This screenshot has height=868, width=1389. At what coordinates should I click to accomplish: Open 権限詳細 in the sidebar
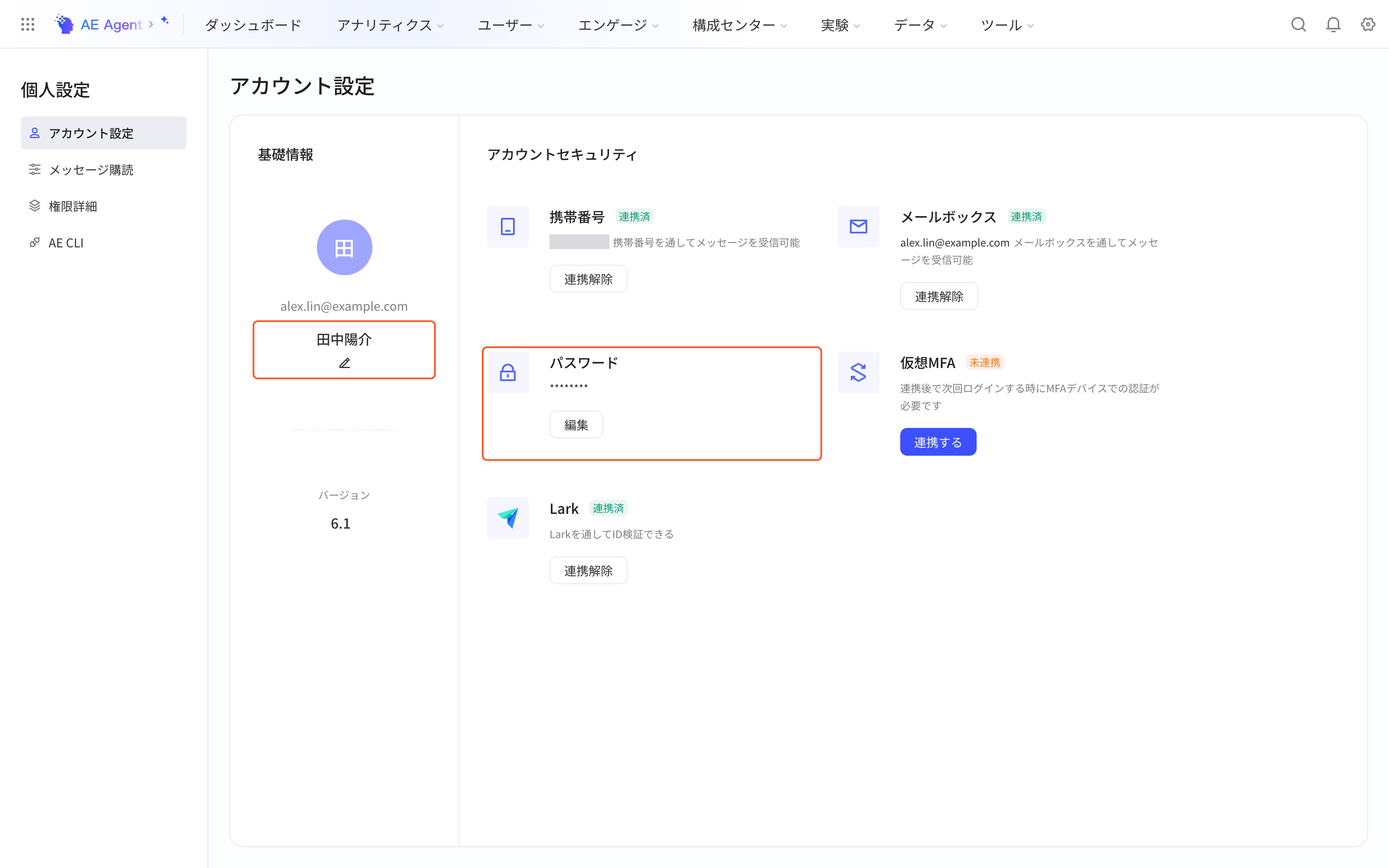(x=103, y=206)
